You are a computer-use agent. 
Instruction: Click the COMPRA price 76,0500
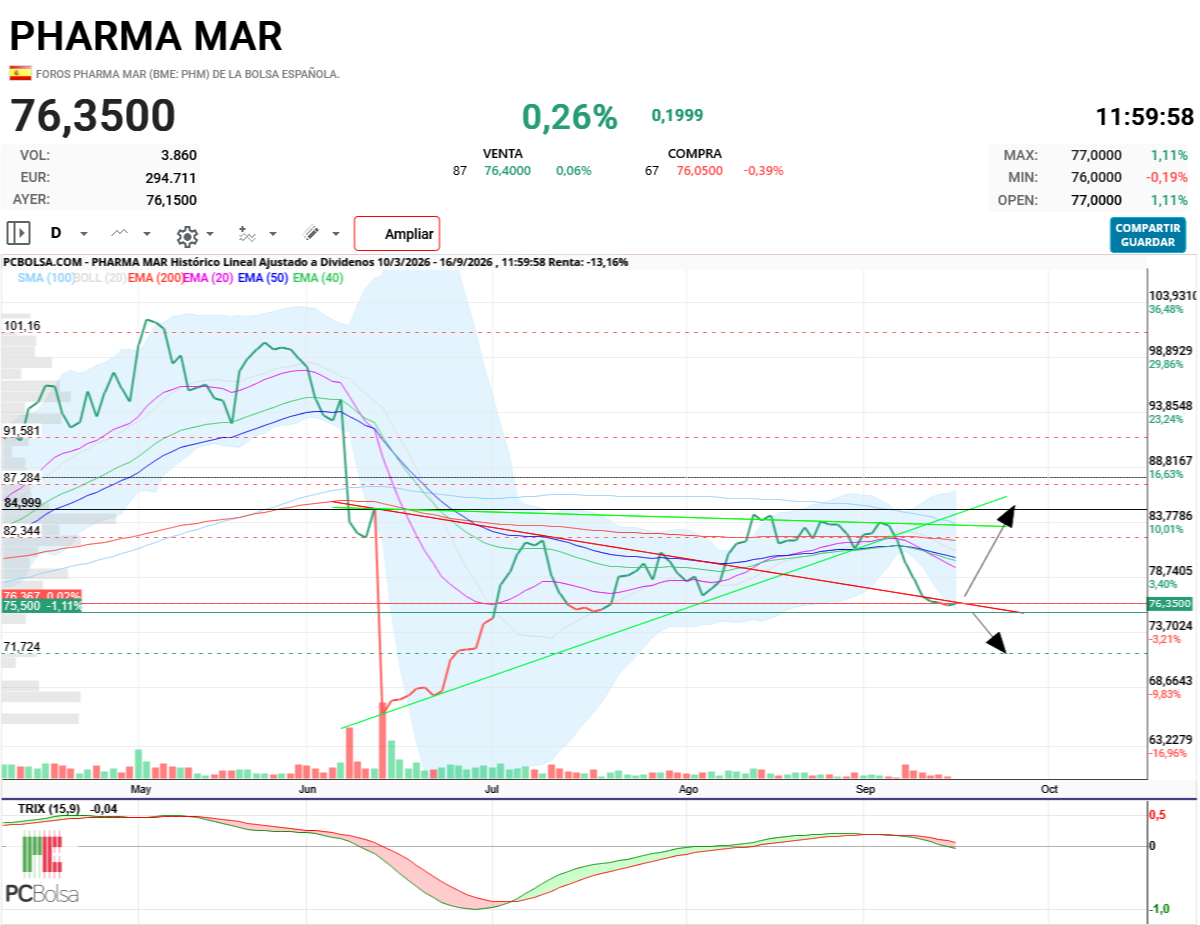click(x=700, y=170)
